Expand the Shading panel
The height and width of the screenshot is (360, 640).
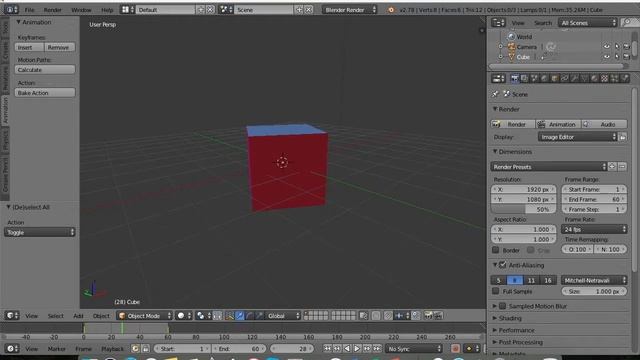(511, 318)
